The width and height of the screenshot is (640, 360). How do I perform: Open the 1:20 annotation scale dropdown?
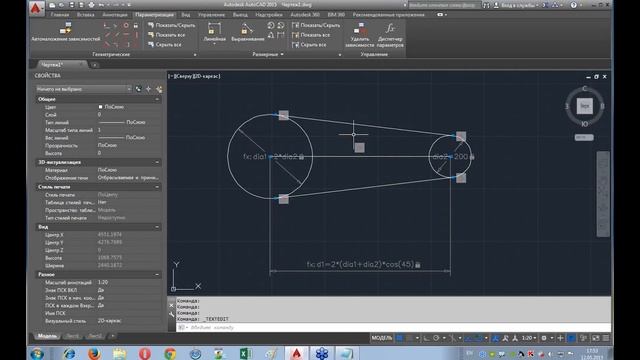tap(529, 338)
